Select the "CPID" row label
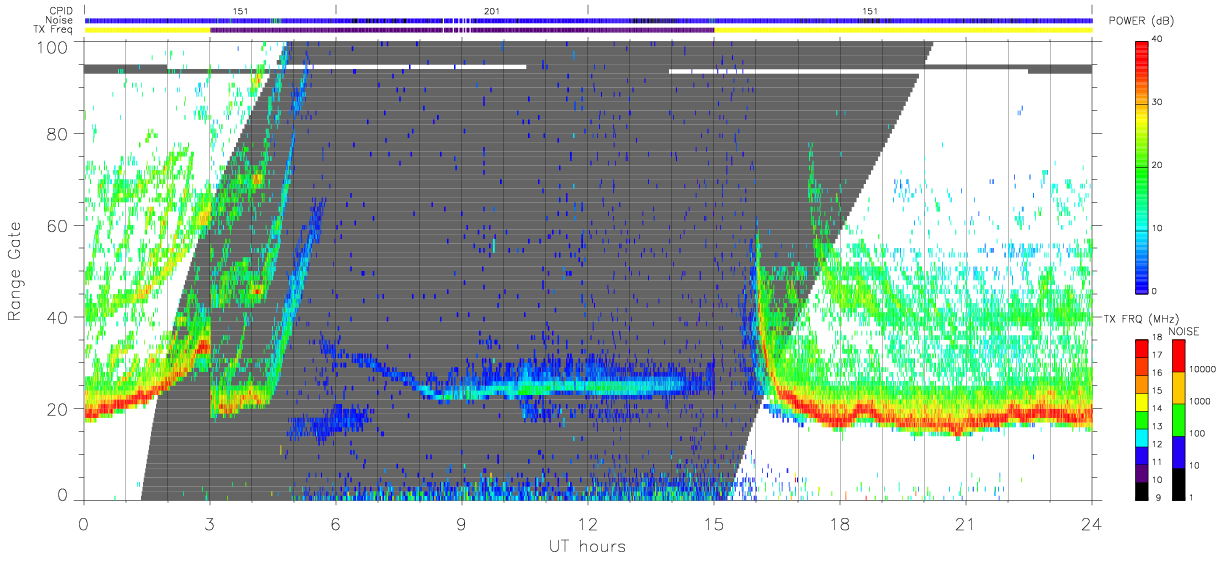1228x567 pixels. tap(61, 10)
